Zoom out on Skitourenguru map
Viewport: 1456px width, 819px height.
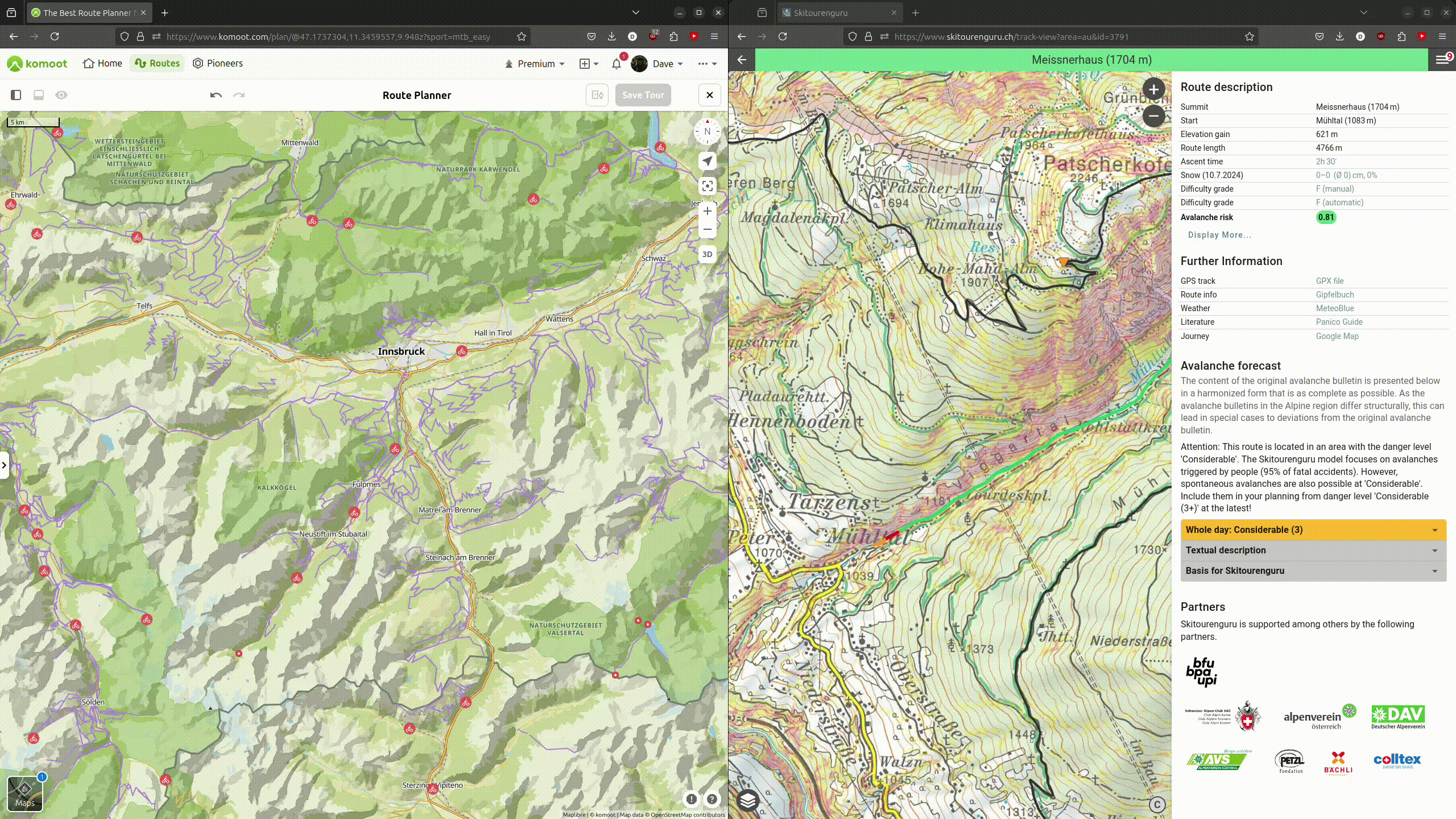tap(1153, 116)
